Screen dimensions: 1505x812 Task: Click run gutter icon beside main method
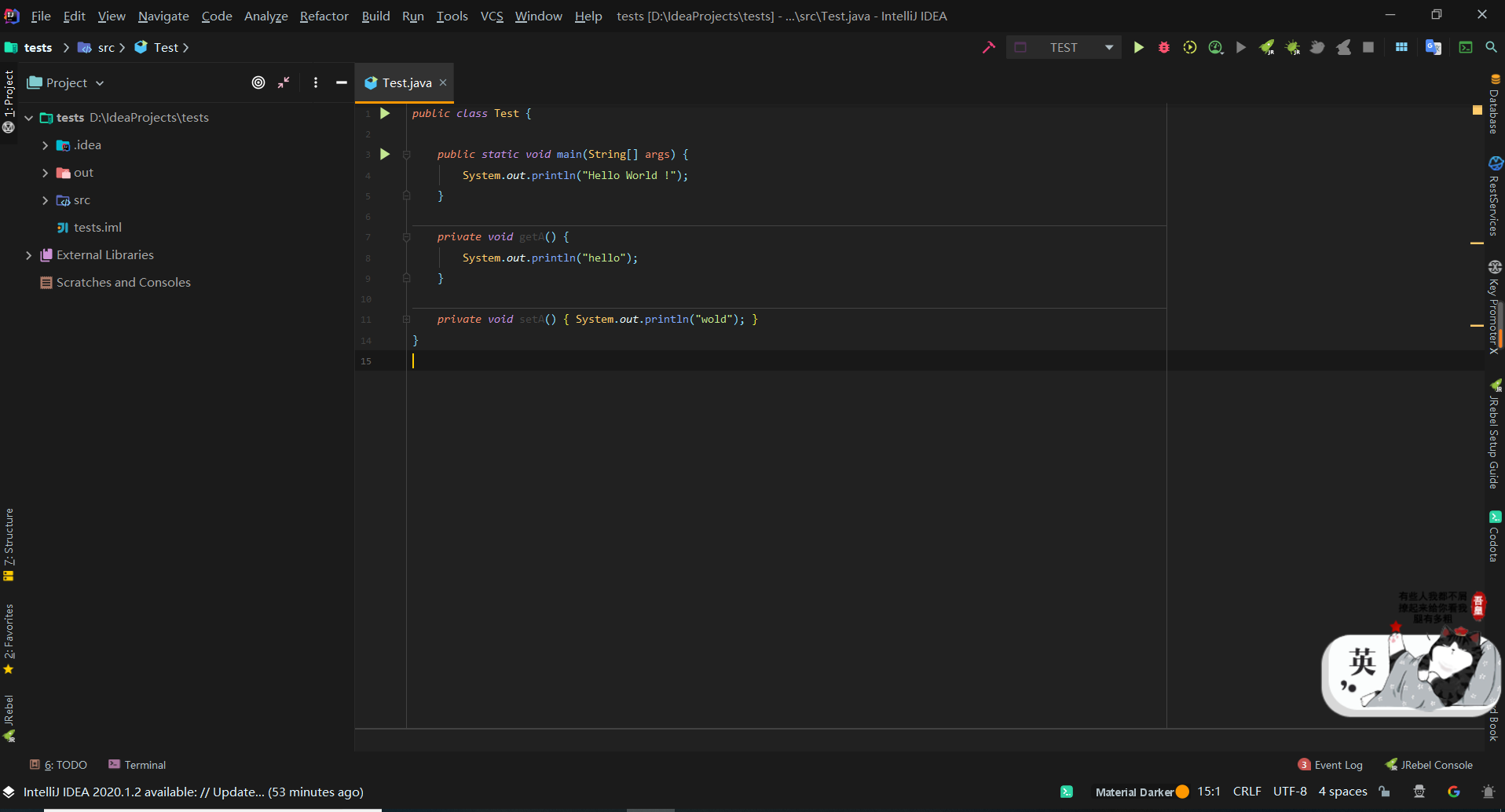pyautogui.click(x=385, y=154)
